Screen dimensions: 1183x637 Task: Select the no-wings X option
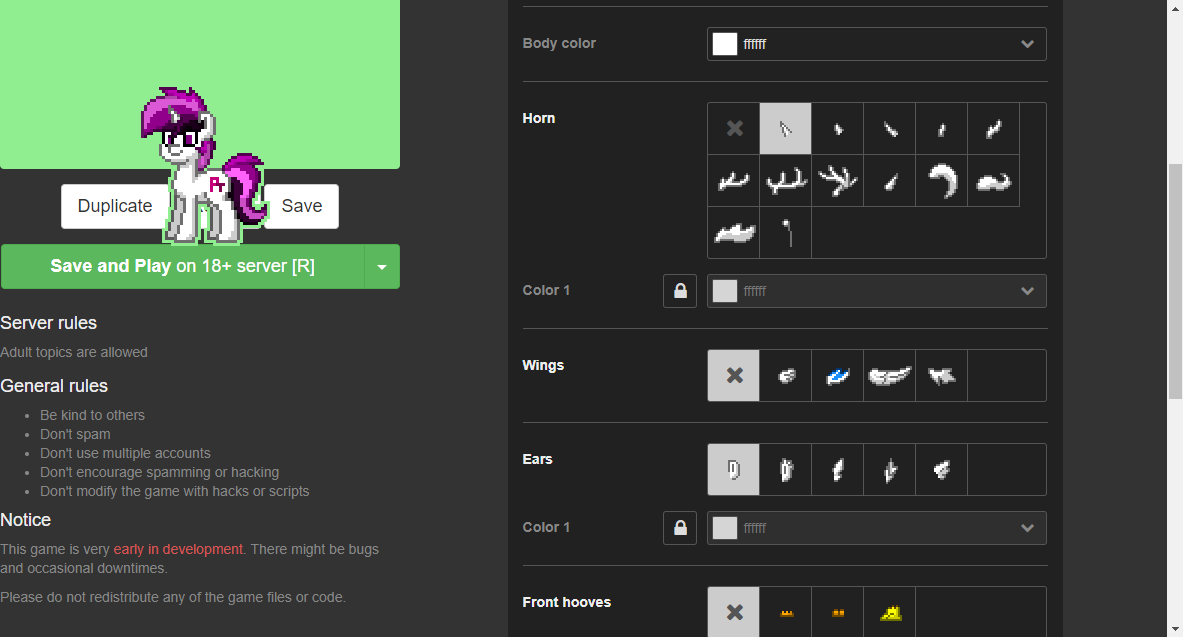click(x=734, y=375)
